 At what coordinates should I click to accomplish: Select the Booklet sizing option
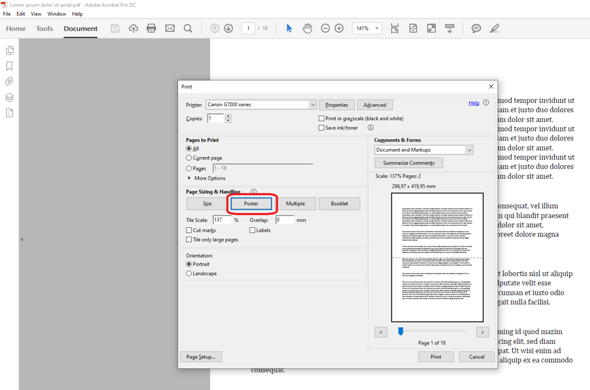(339, 203)
